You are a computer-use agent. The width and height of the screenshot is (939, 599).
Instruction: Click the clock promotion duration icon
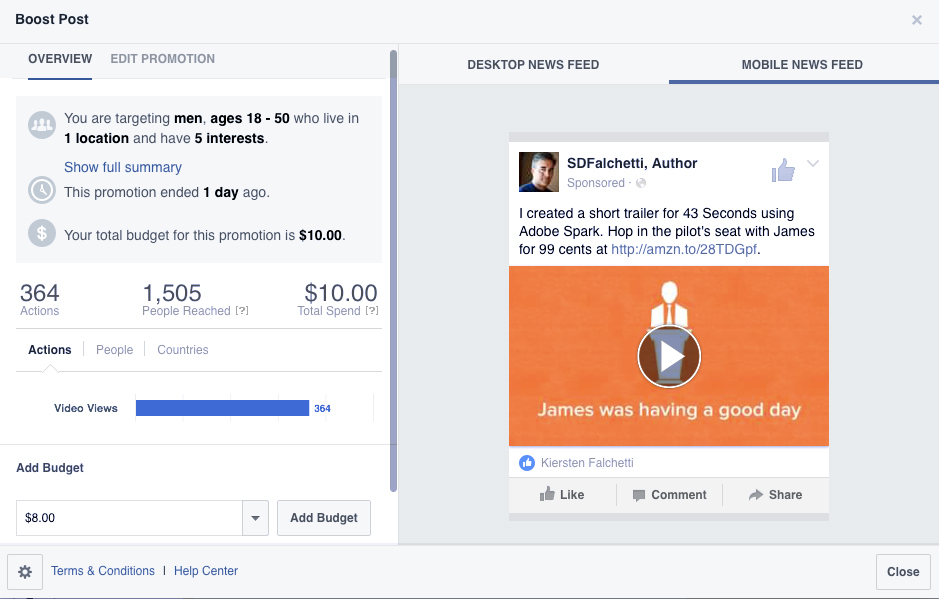[x=42, y=190]
